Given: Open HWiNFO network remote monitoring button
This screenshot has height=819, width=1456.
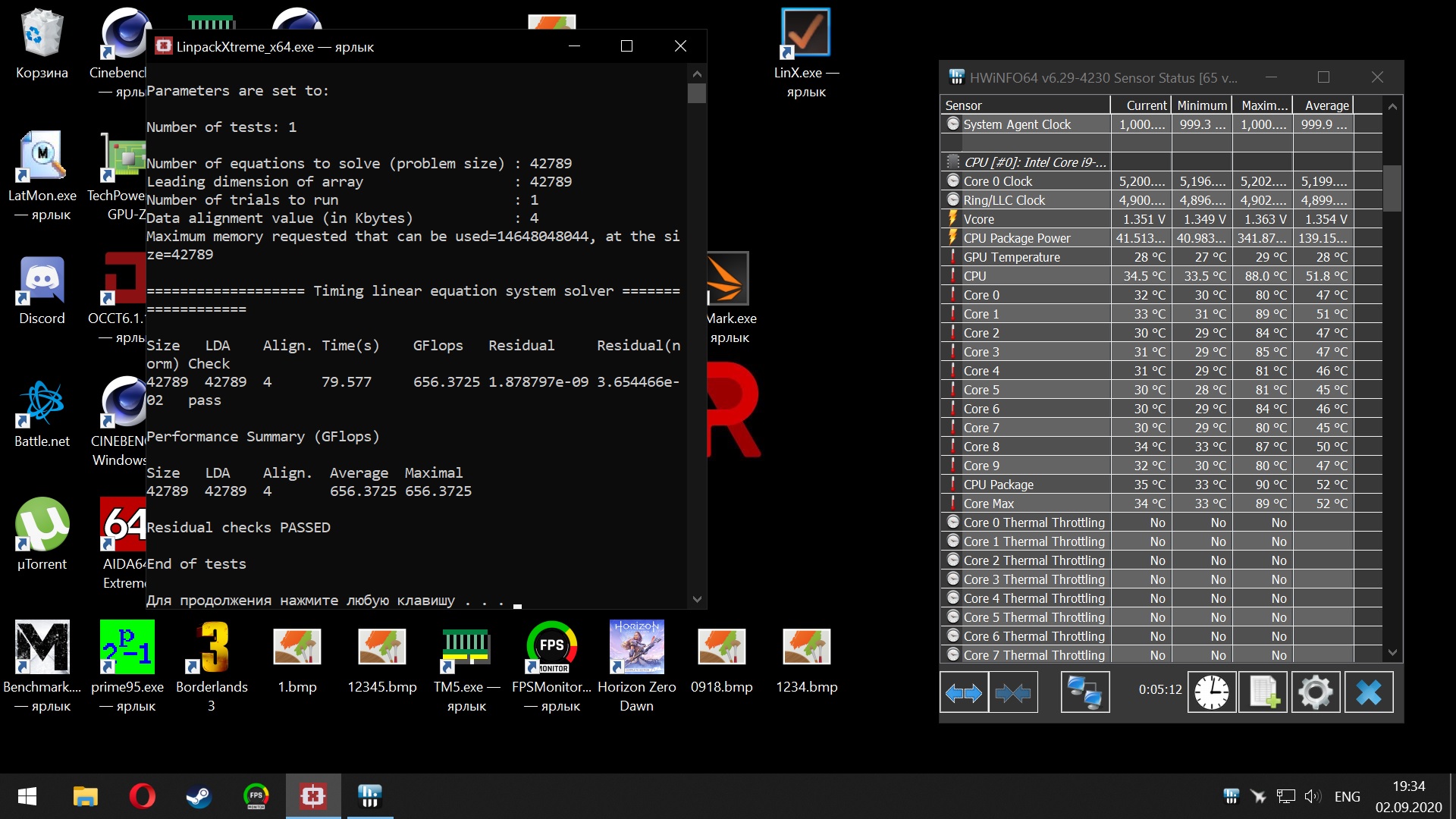Looking at the screenshot, I should pos(1084,692).
